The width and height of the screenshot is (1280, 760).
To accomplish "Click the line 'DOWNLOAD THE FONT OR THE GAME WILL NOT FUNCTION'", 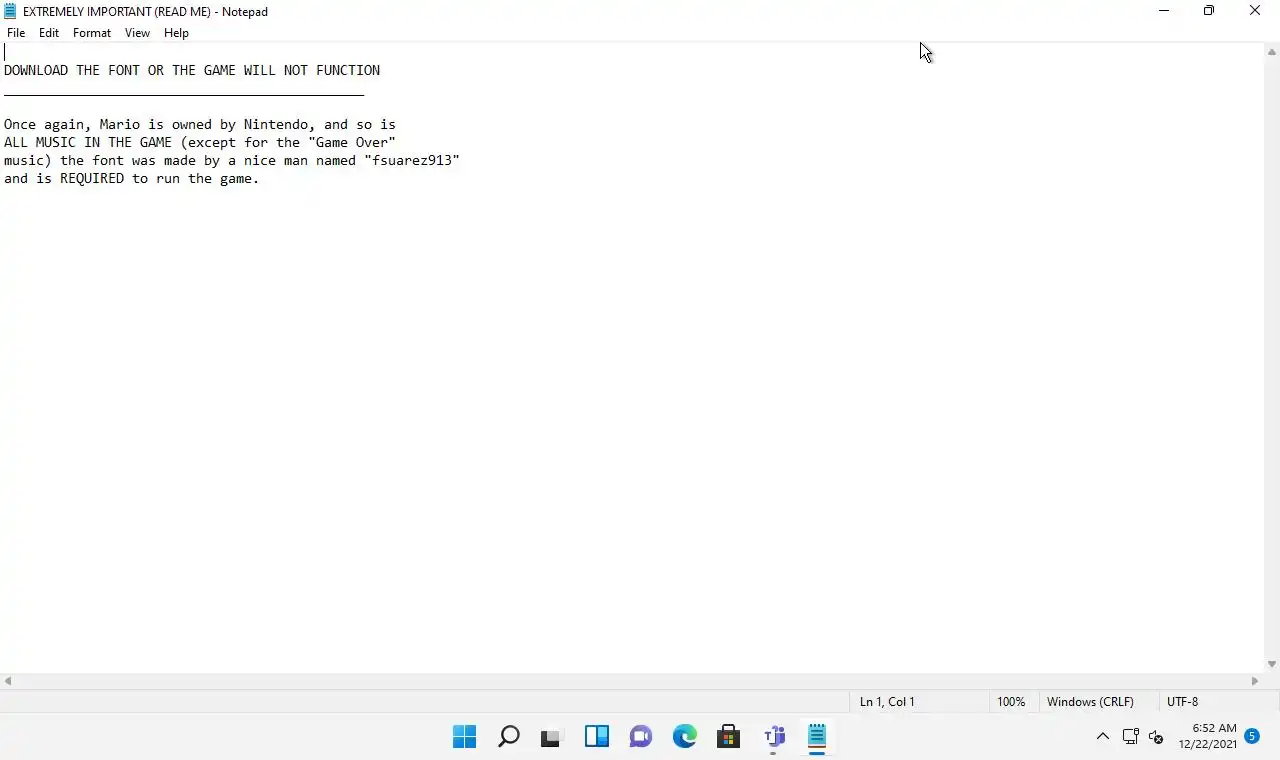I will click(192, 70).
